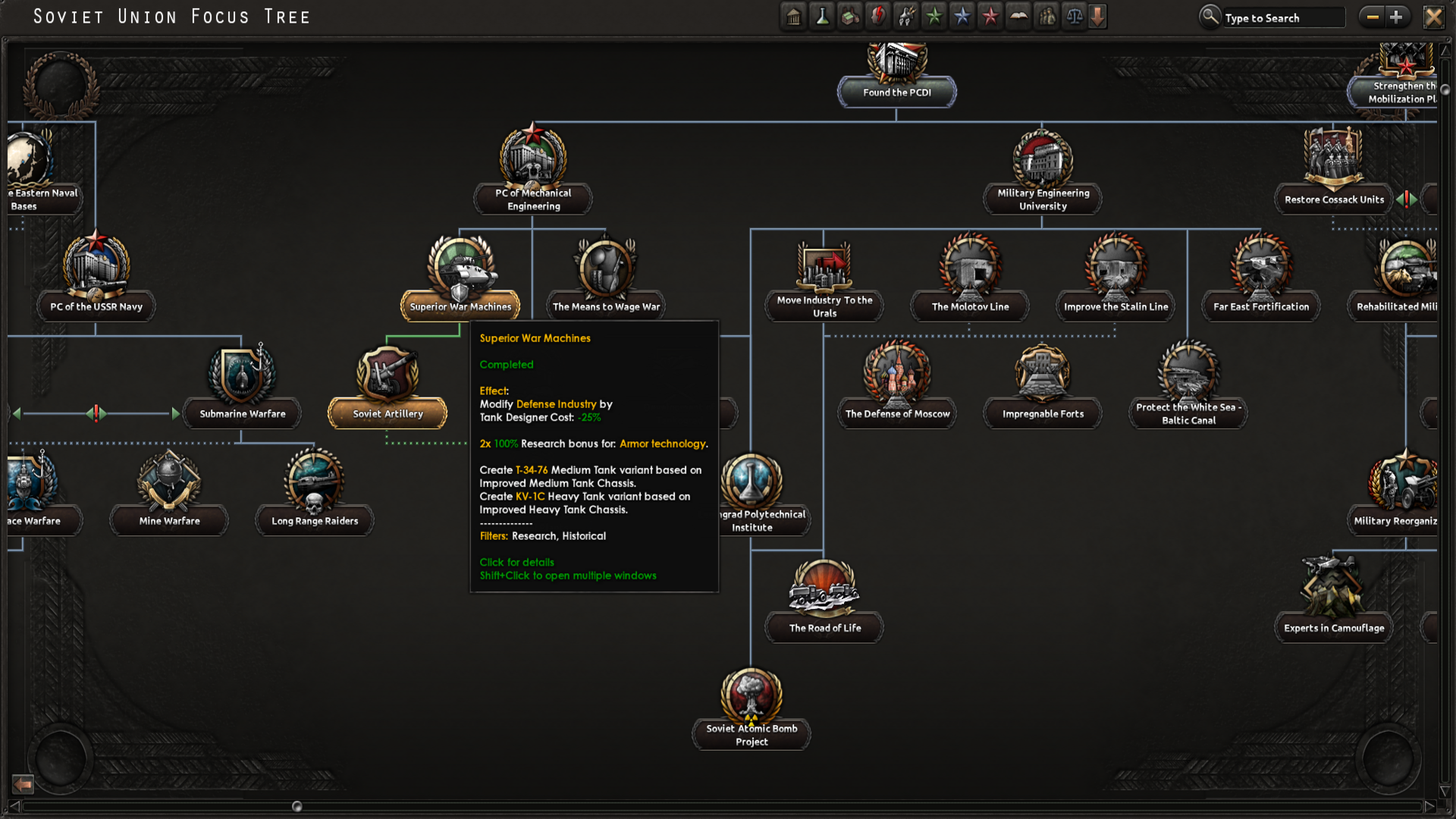
Task: Click the horizontal scrollbar slider handle
Action: coord(297,806)
